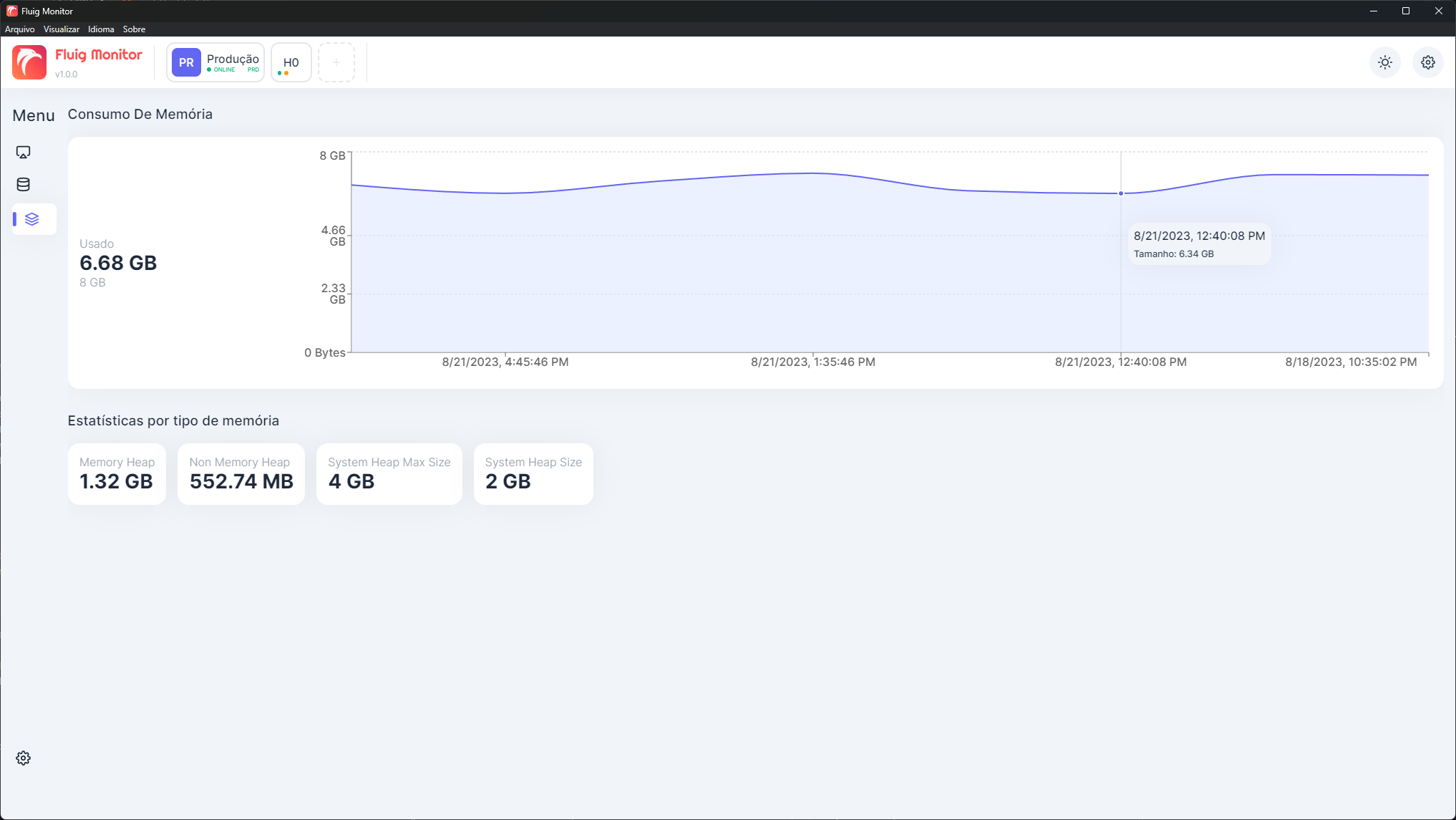Click the 12:40:08 PM chart data point
Screen dimensions: 1456x820
(x=1121, y=193)
